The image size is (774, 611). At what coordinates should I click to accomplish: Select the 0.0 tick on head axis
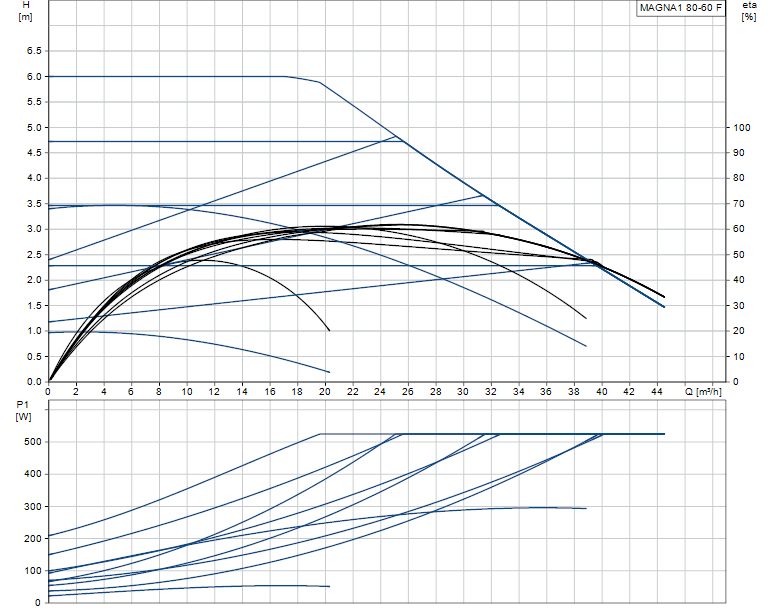click(34, 382)
